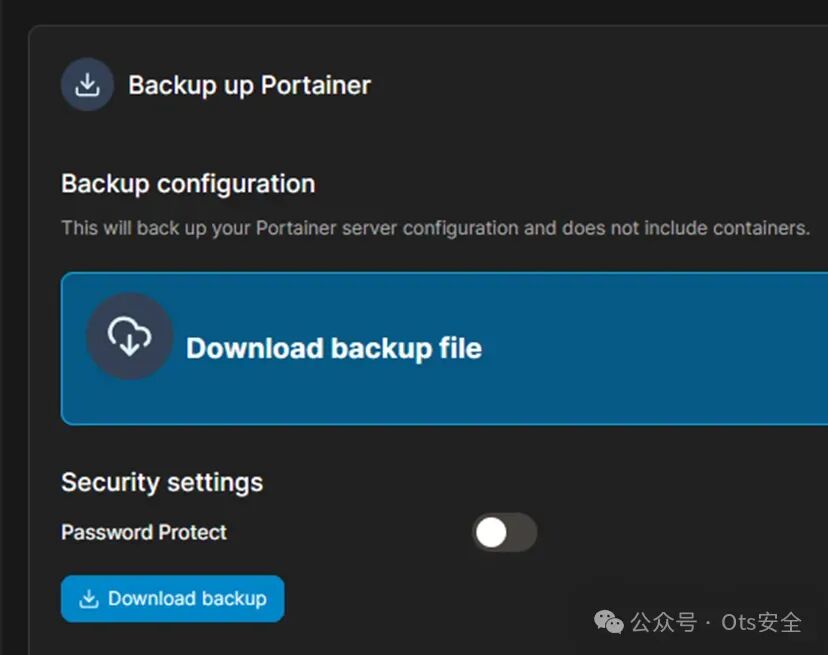Click the "Security settings" heading
828x655 pixels.
point(162,482)
